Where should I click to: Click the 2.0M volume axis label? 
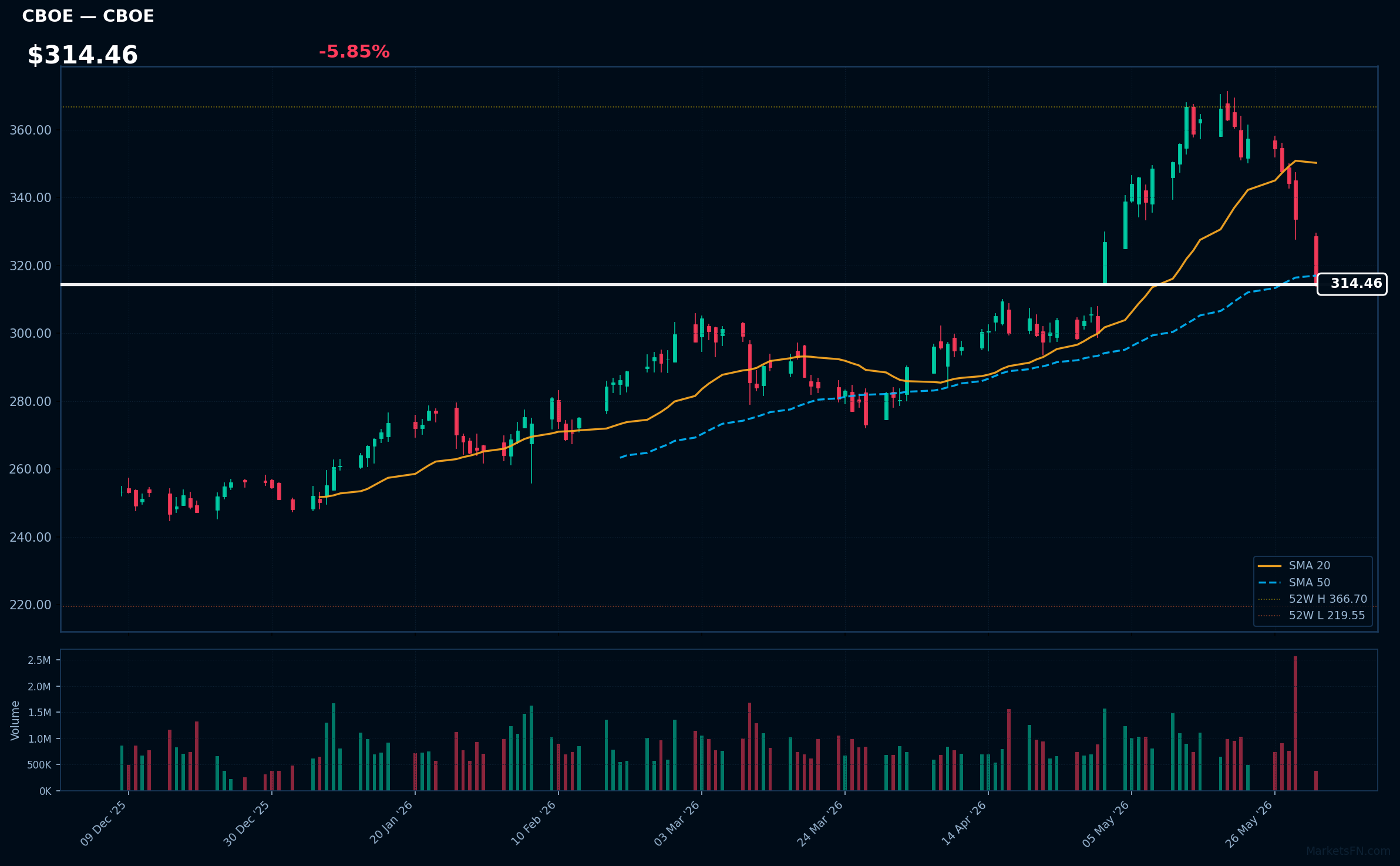(x=39, y=686)
